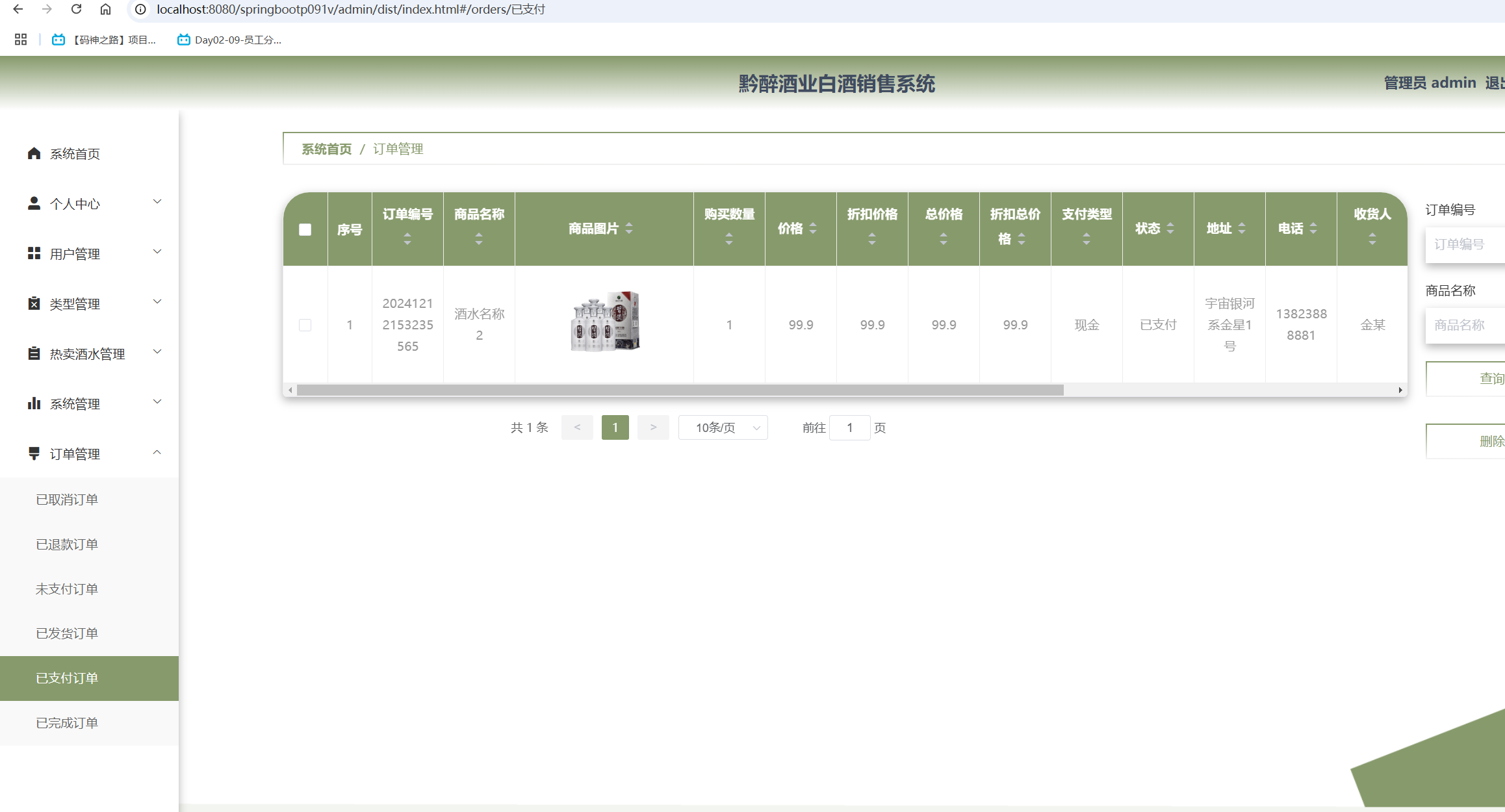Collapse the 订单管理 menu chevron
This screenshot has height=812, width=1505.
[157, 453]
